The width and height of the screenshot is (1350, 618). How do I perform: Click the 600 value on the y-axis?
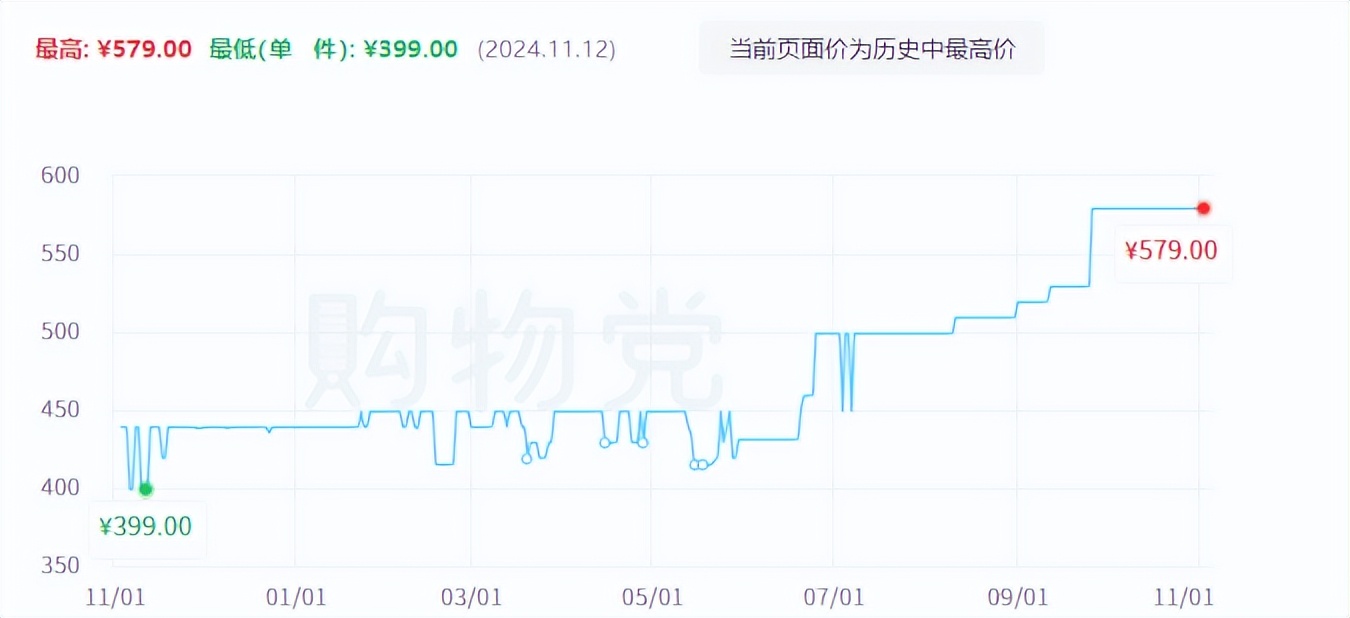click(x=62, y=175)
